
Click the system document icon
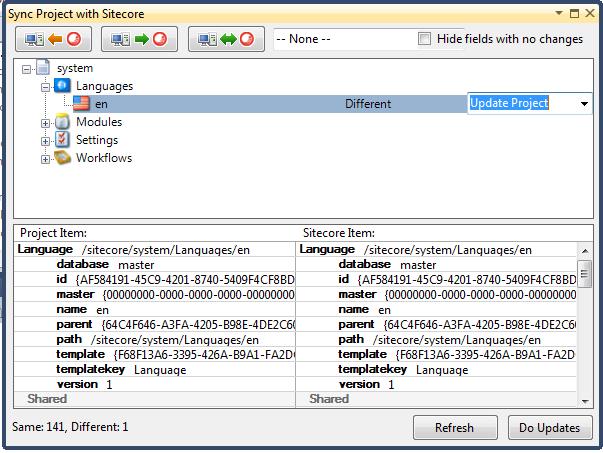pos(43,68)
